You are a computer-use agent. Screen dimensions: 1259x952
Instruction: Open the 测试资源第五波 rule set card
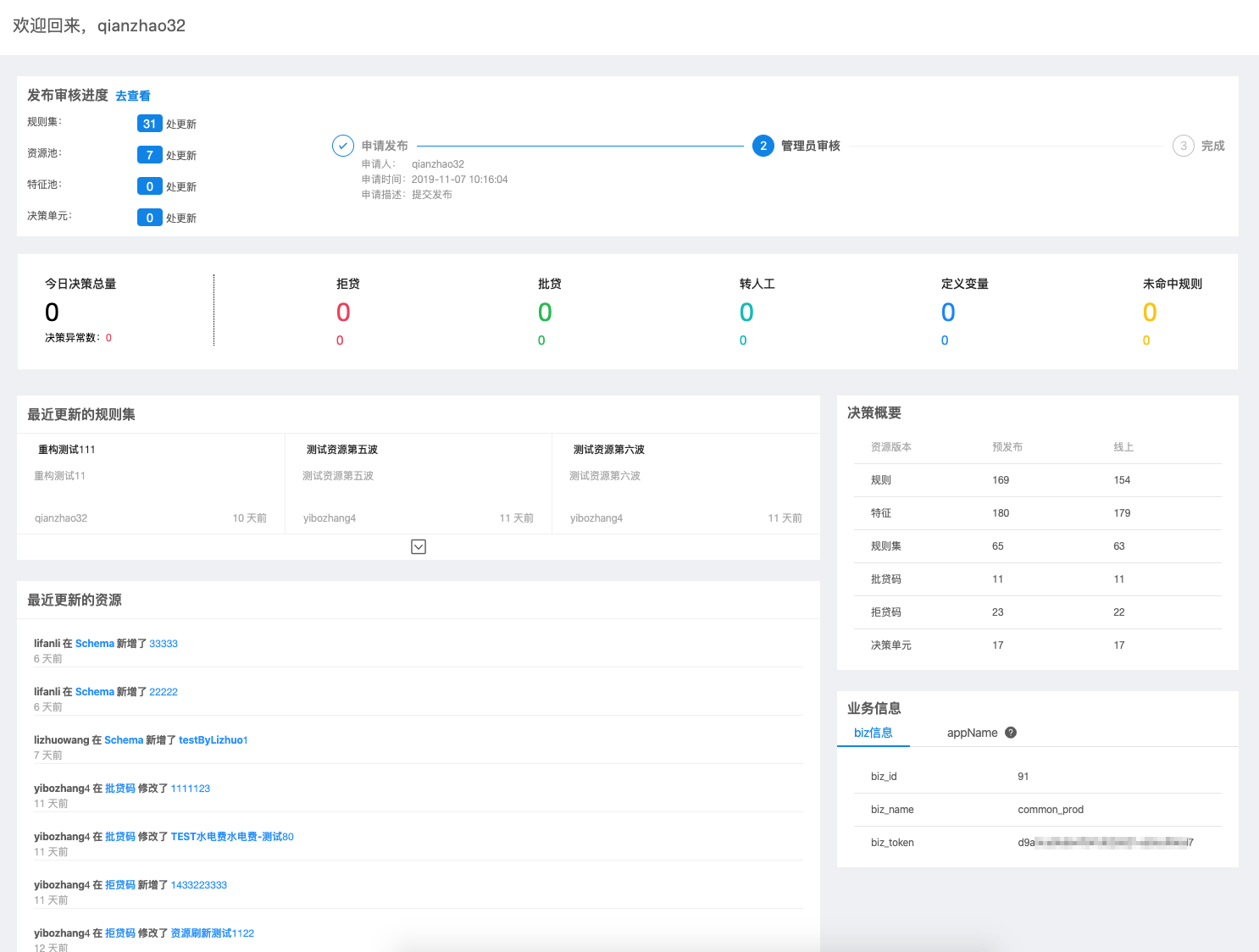tap(419, 484)
